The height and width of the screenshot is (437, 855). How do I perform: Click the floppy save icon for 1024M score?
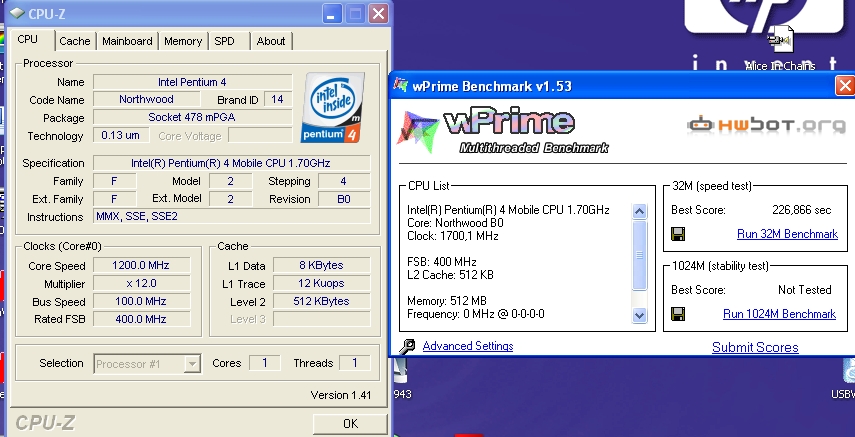tap(678, 314)
